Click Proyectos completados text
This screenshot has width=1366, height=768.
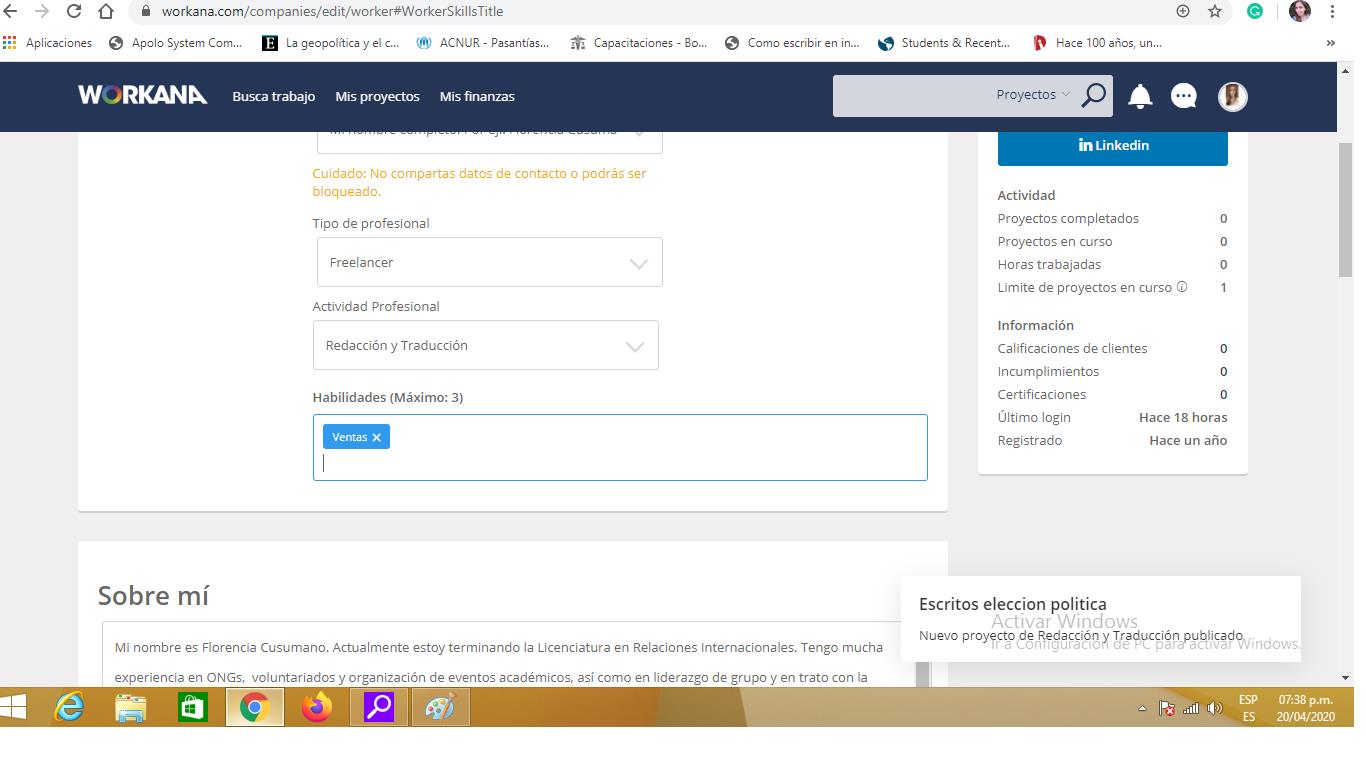coord(1068,218)
